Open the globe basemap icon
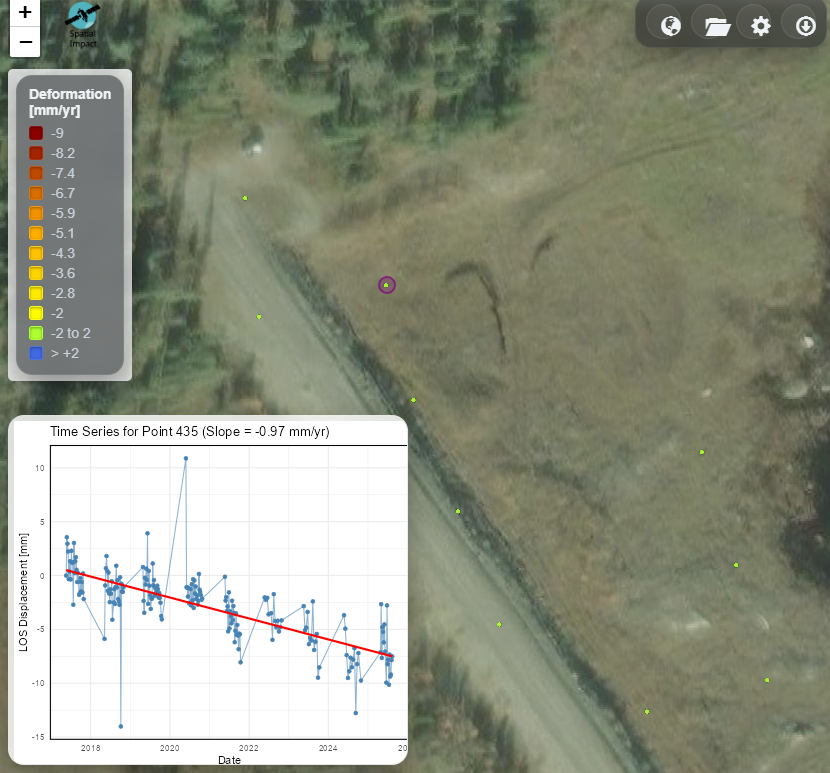The width and height of the screenshot is (830, 773). [670, 26]
